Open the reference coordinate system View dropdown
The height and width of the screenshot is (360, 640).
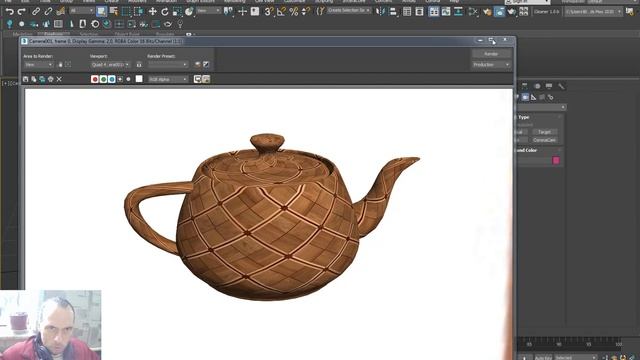(209, 11)
